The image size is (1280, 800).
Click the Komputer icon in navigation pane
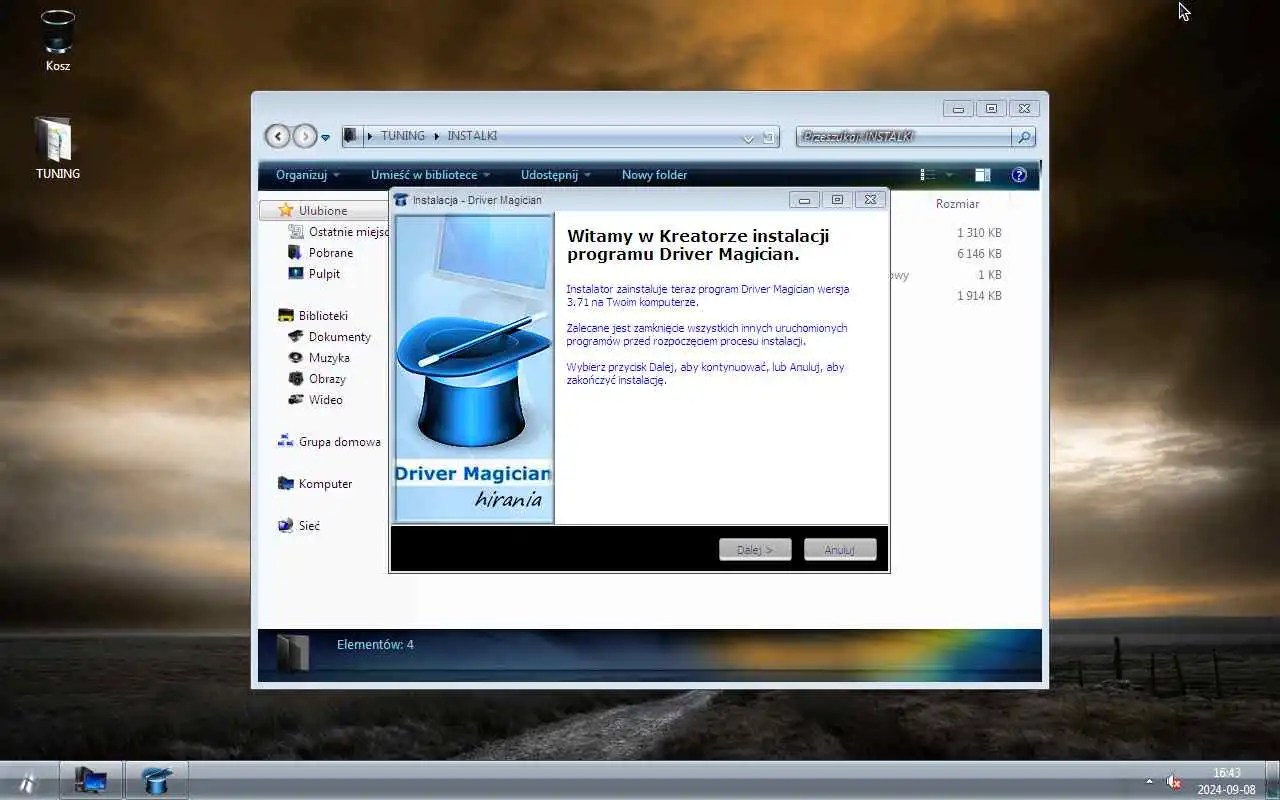pyautogui.click(x=286, y=484)
